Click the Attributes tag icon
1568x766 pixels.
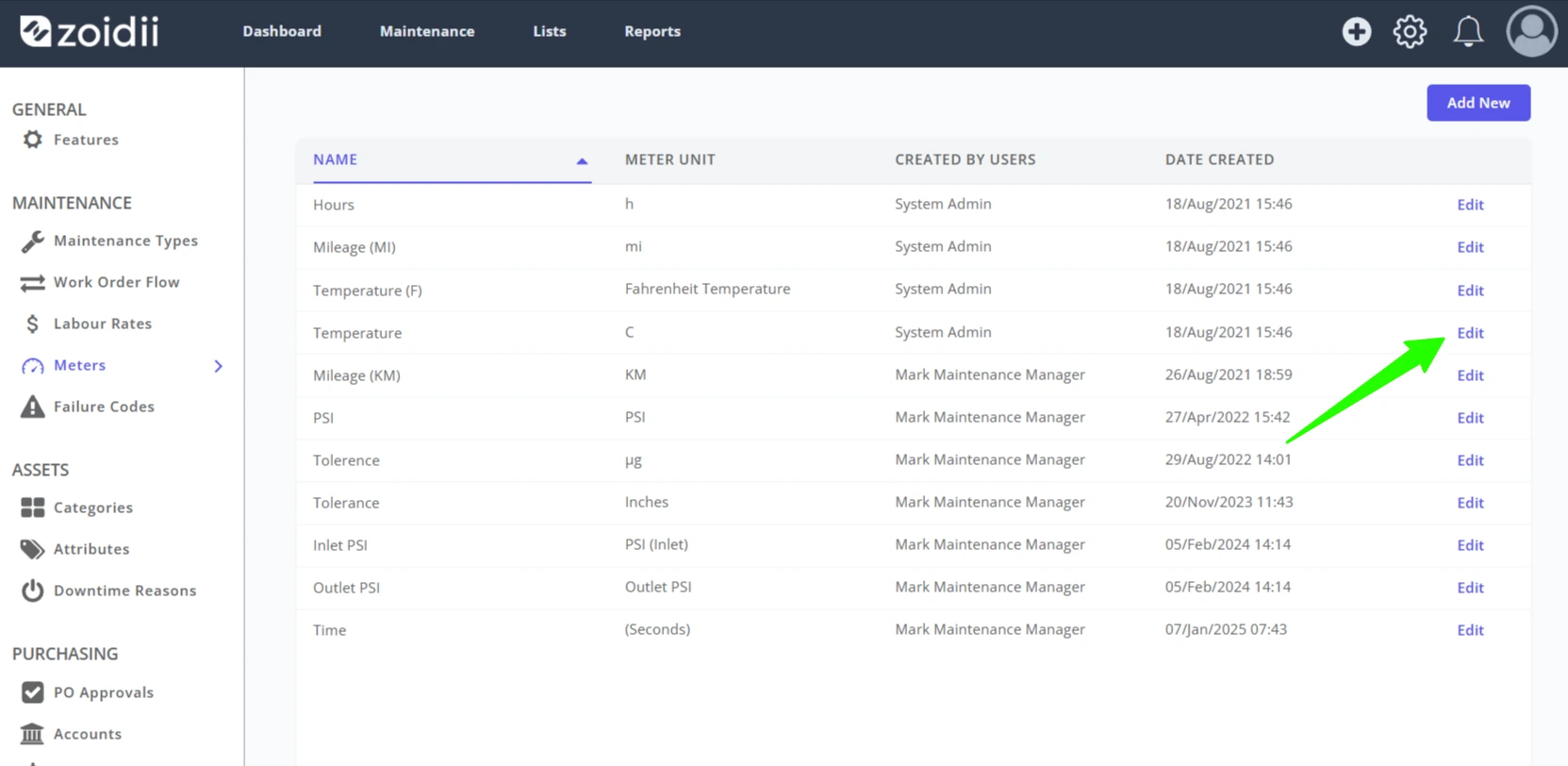pyautogui.click(x=33, y=549)
